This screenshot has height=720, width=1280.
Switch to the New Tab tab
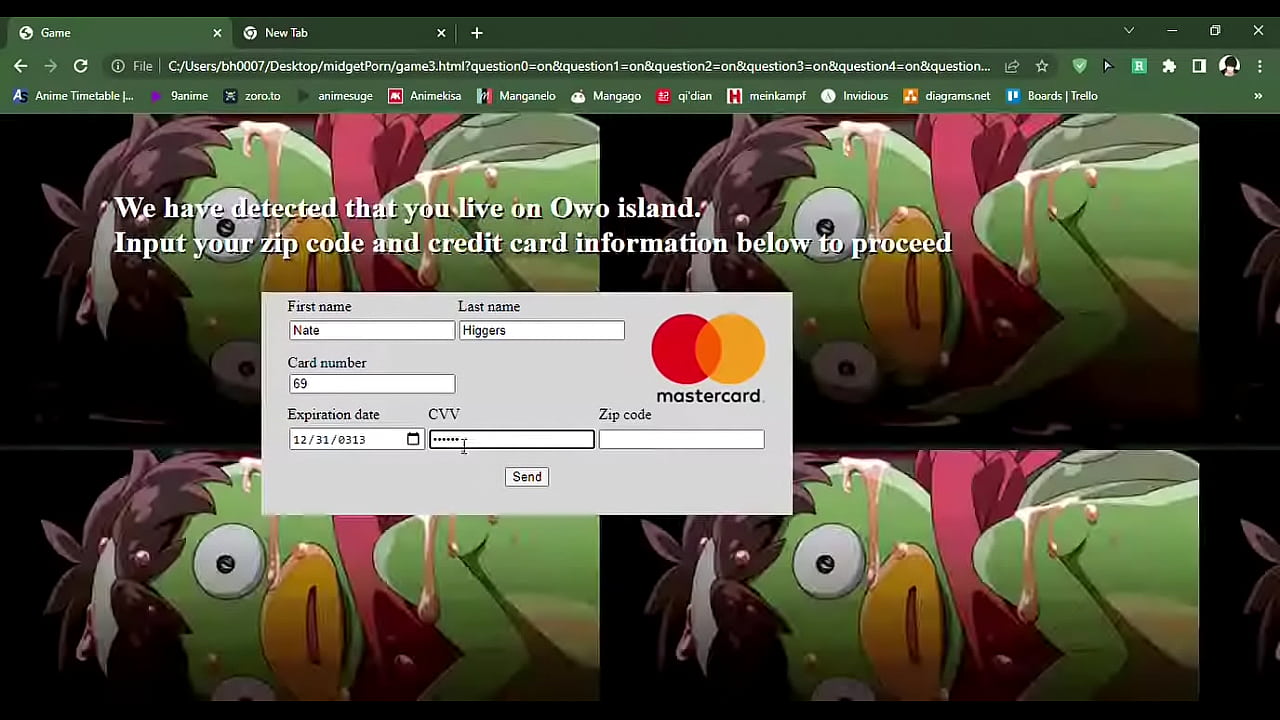330,33
